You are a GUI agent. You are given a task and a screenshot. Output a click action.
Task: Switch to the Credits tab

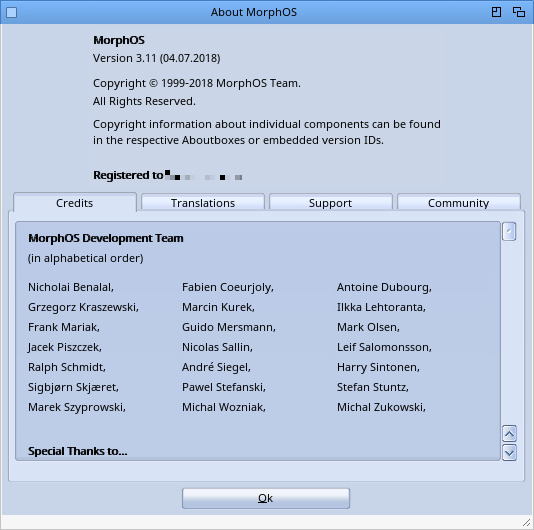coord(75,203)
